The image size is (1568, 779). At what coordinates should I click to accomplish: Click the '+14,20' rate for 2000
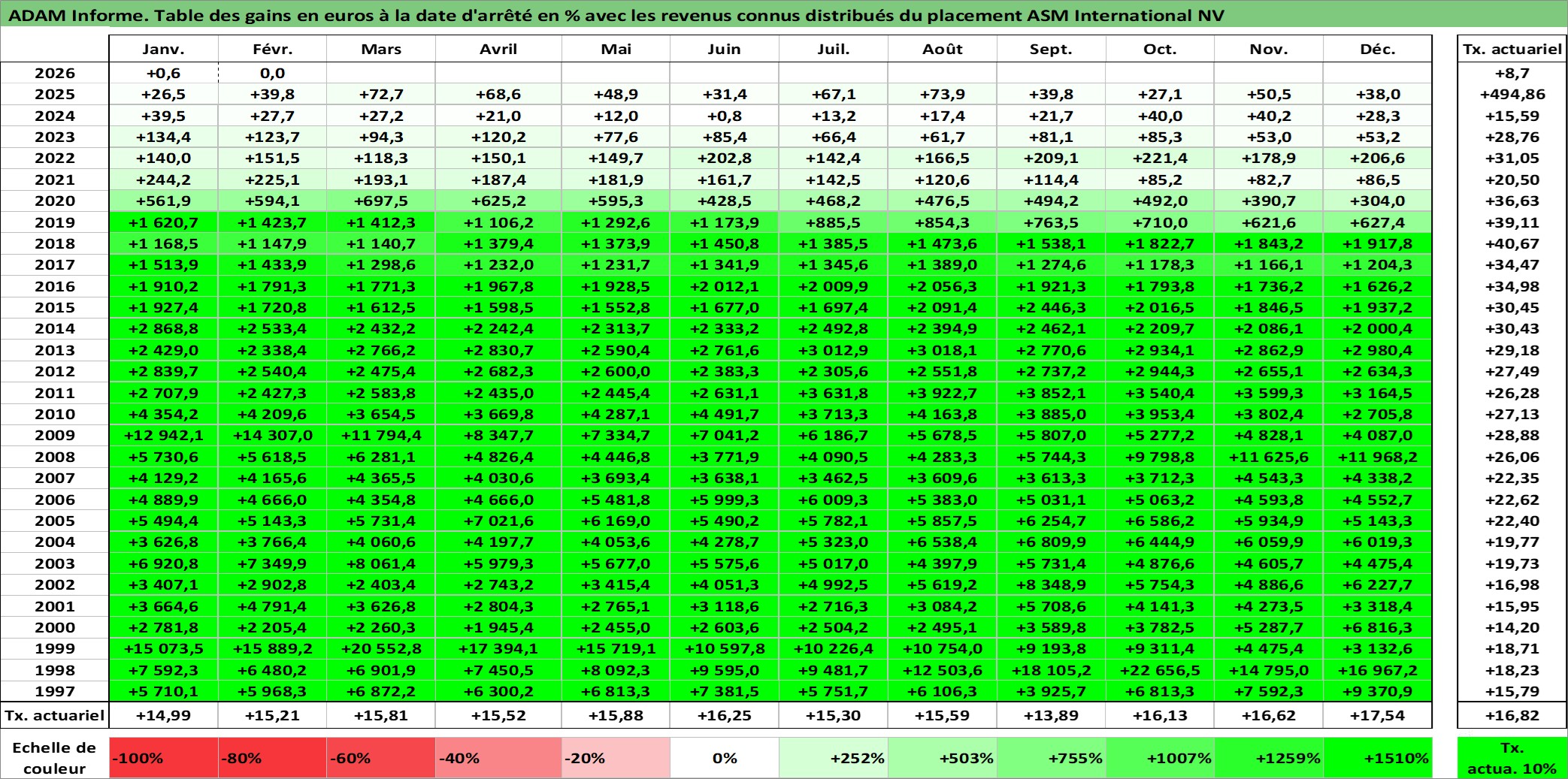pyautogui.click(x=1512, y=627)
